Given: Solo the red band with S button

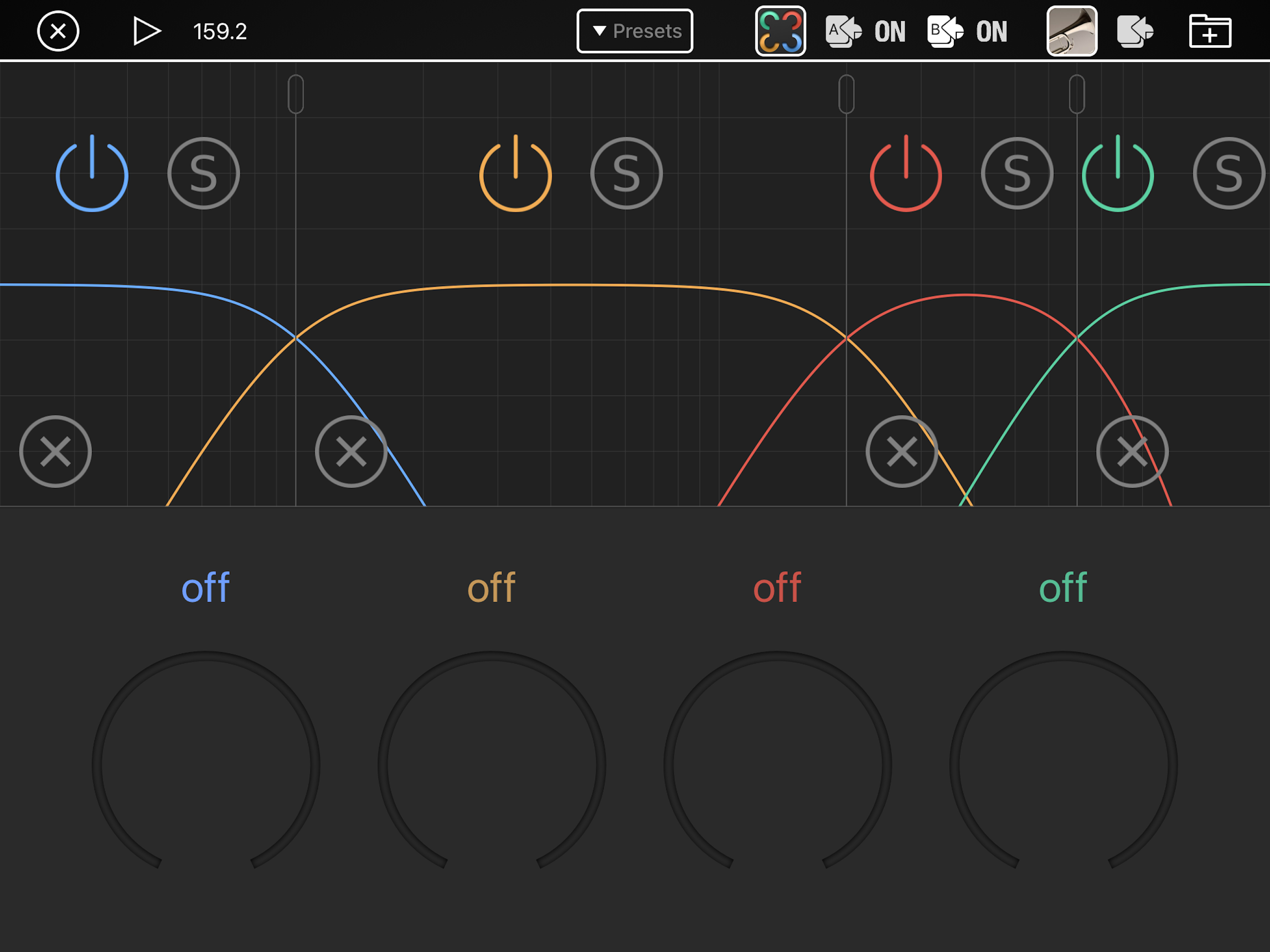Looking at the screenshot, I should point(1017,173).
